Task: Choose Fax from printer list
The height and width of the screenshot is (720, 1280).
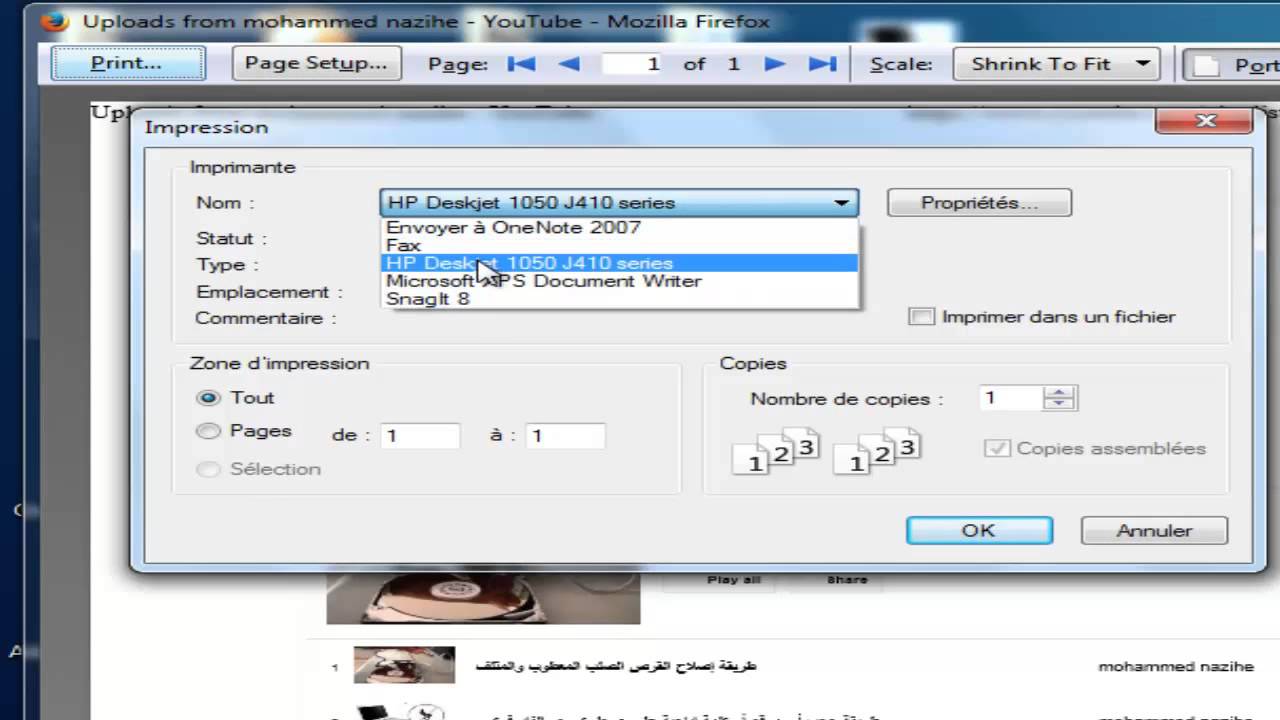Action: click(x=619, y=245)
